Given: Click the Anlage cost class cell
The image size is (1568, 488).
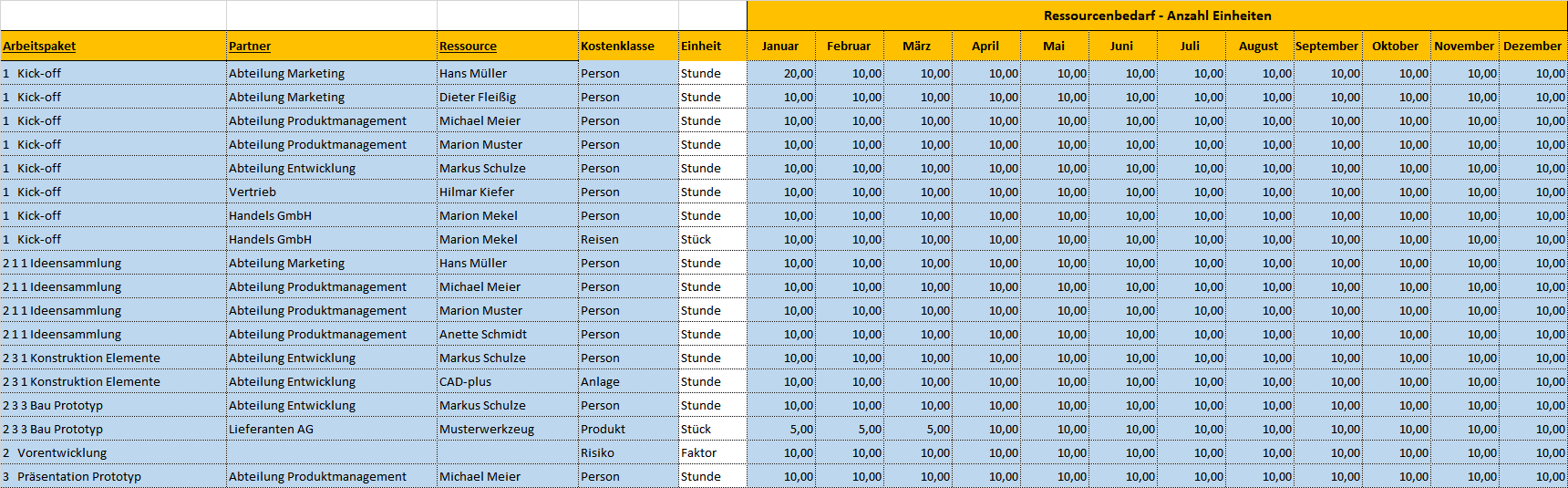Looking at the screenshot, I should tap(628, 381).
